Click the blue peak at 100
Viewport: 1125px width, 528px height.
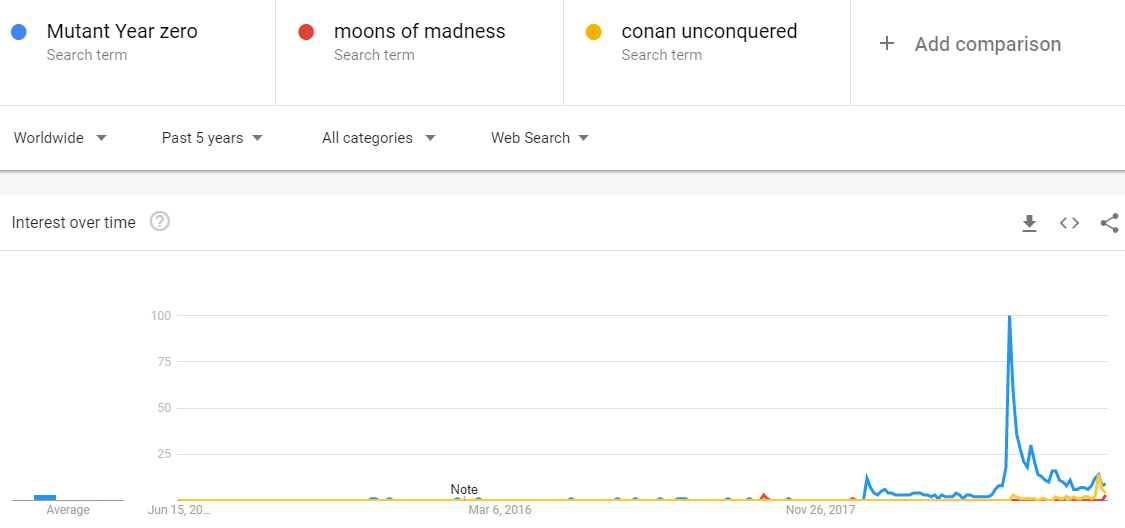(x=1009, y=316)
